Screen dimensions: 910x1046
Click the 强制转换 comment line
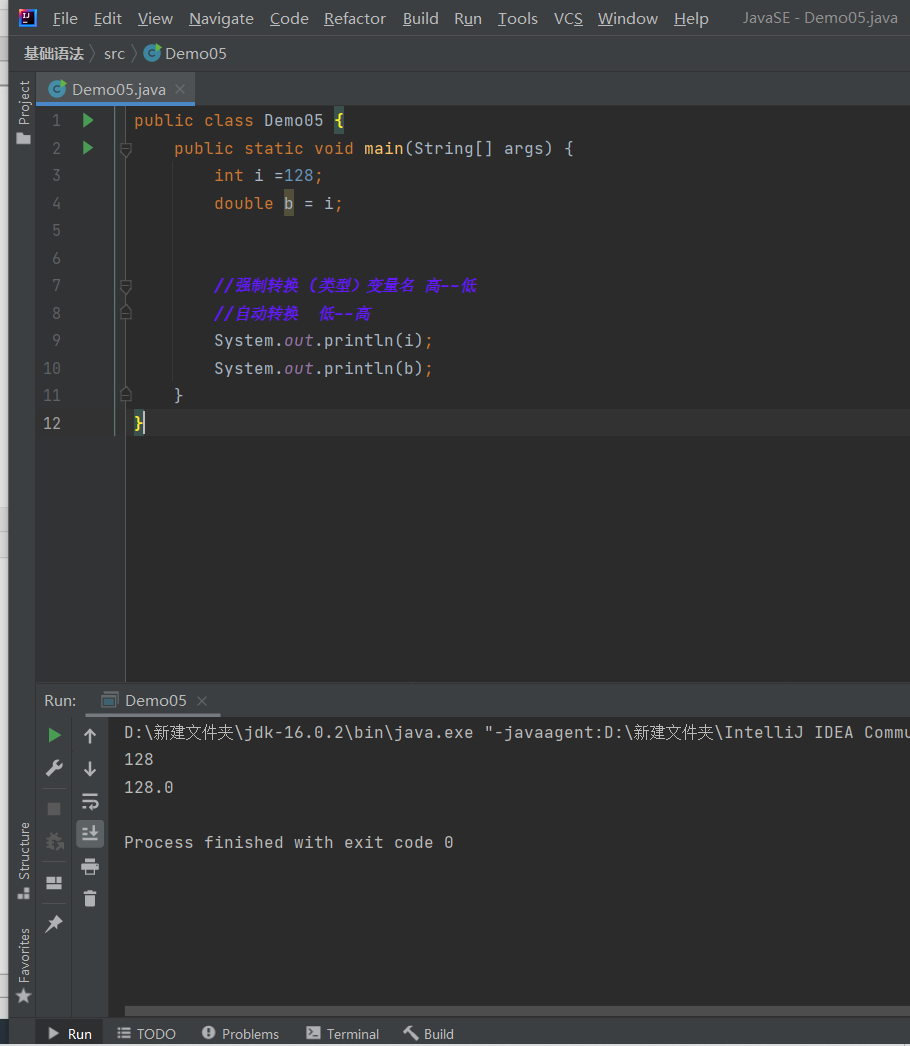(x=345, y=286)
